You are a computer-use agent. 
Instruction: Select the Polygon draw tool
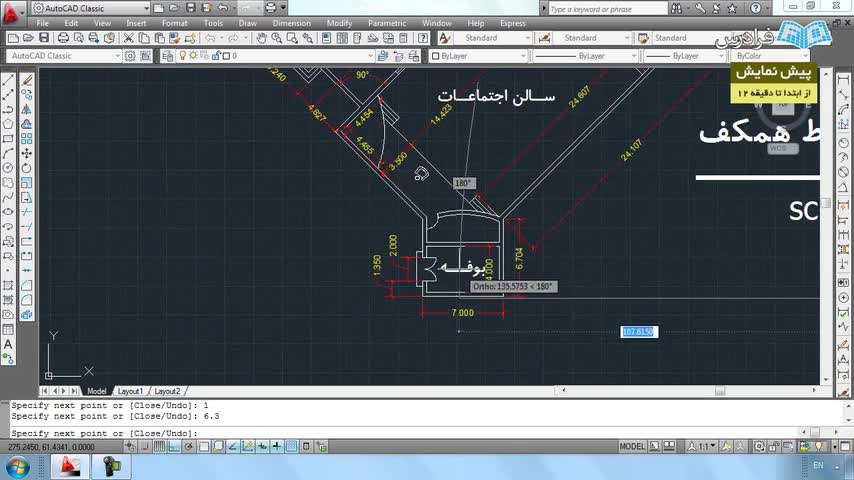8,124
